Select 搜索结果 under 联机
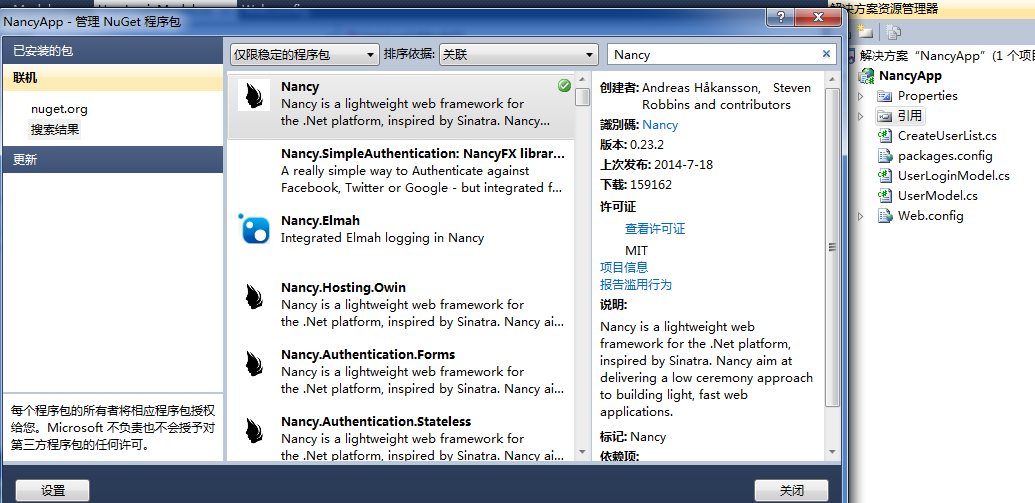This screenshot has width=1035, height=503. tap(55, 129)
